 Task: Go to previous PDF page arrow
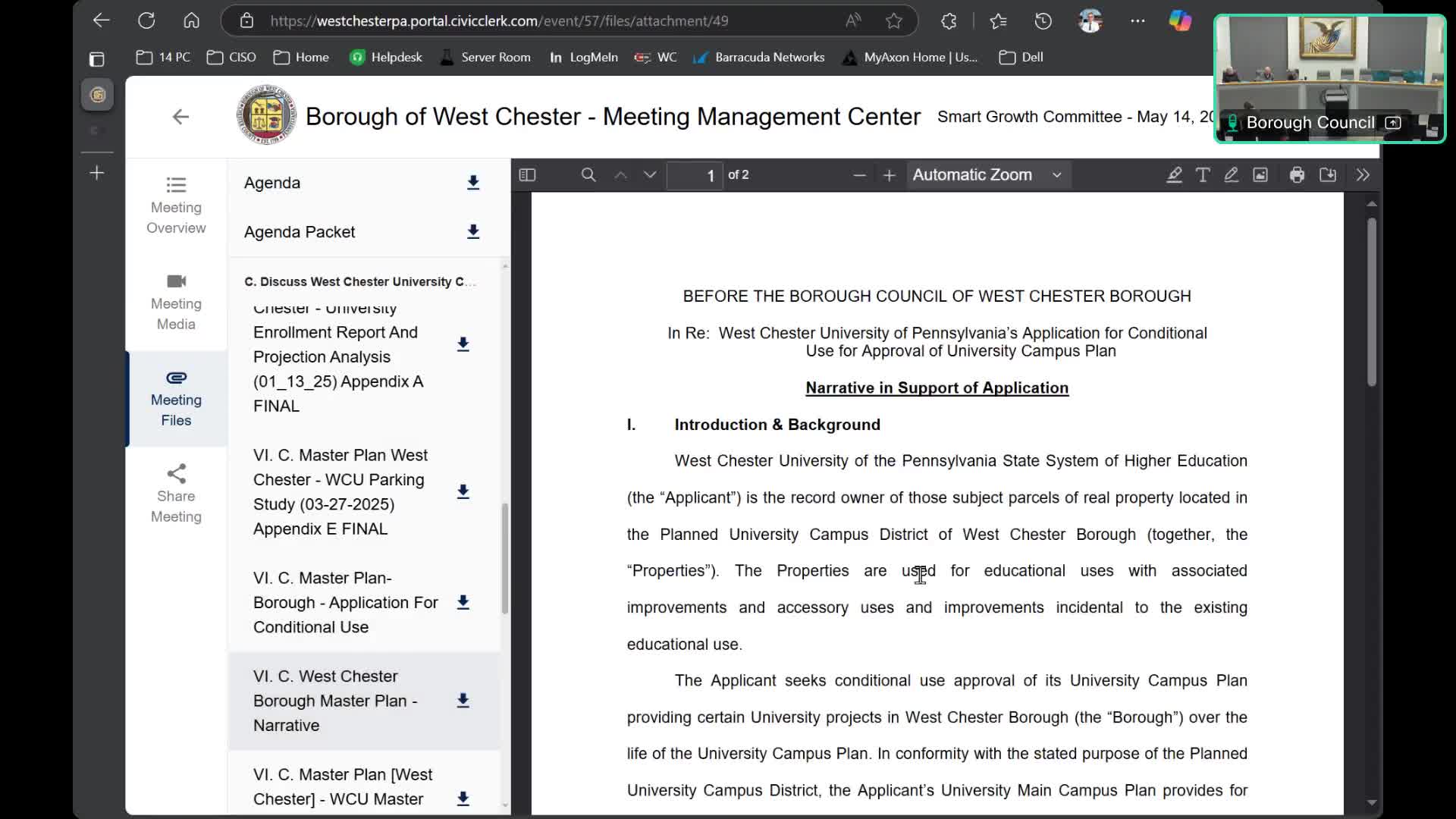(x=620, y=175)
